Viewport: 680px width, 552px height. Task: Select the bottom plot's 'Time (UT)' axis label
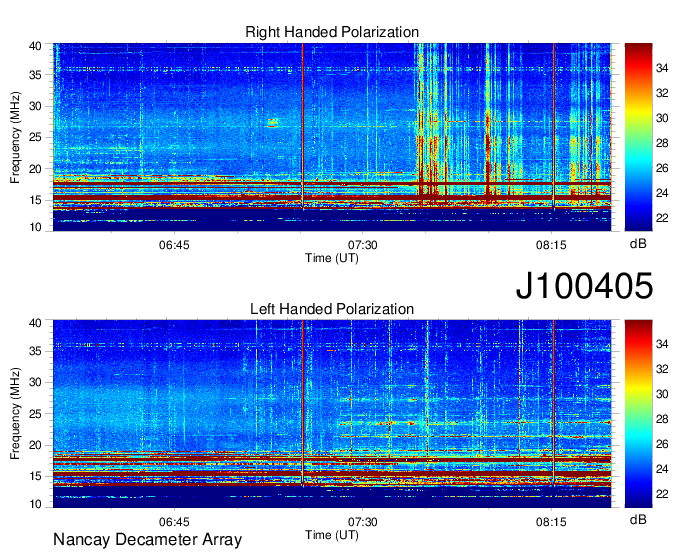tap(332, 535)
